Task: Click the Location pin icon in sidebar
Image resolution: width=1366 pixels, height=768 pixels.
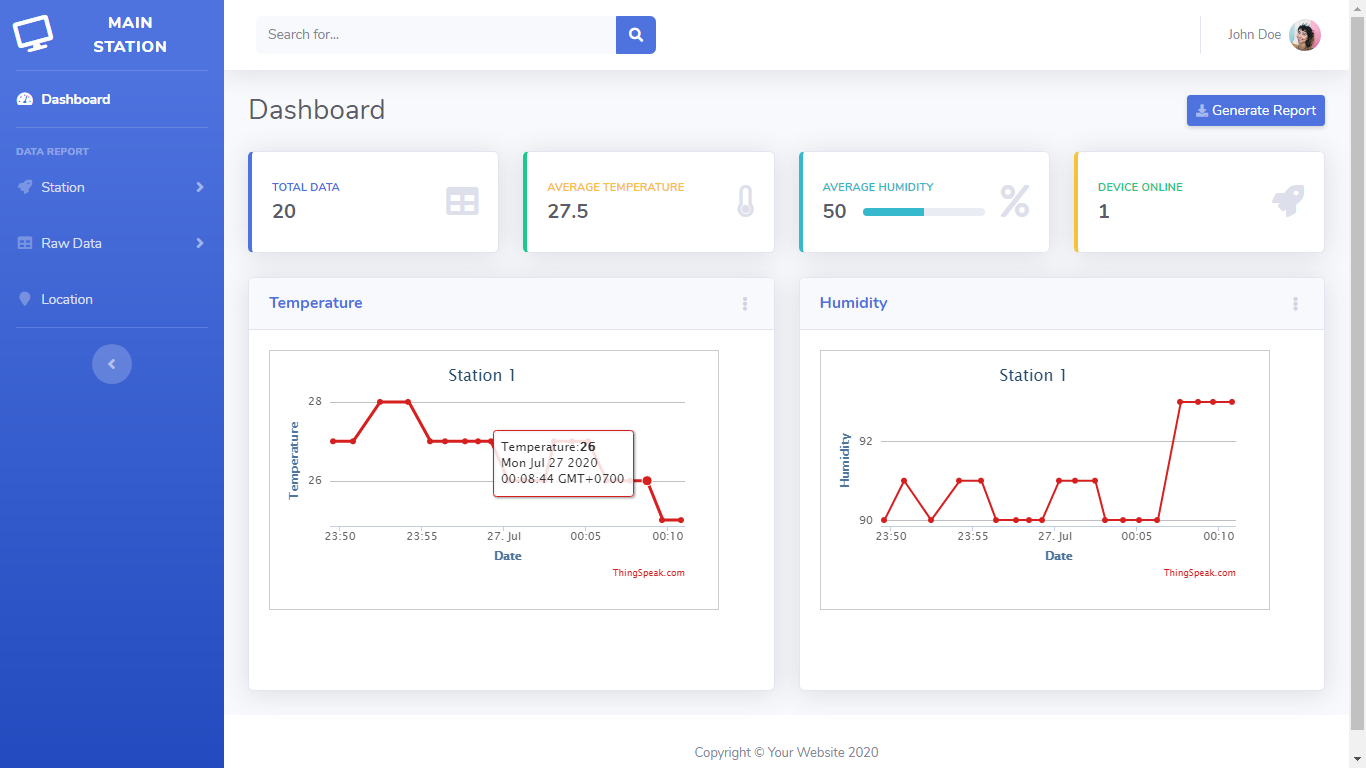Action: click(x=25, y=299)
